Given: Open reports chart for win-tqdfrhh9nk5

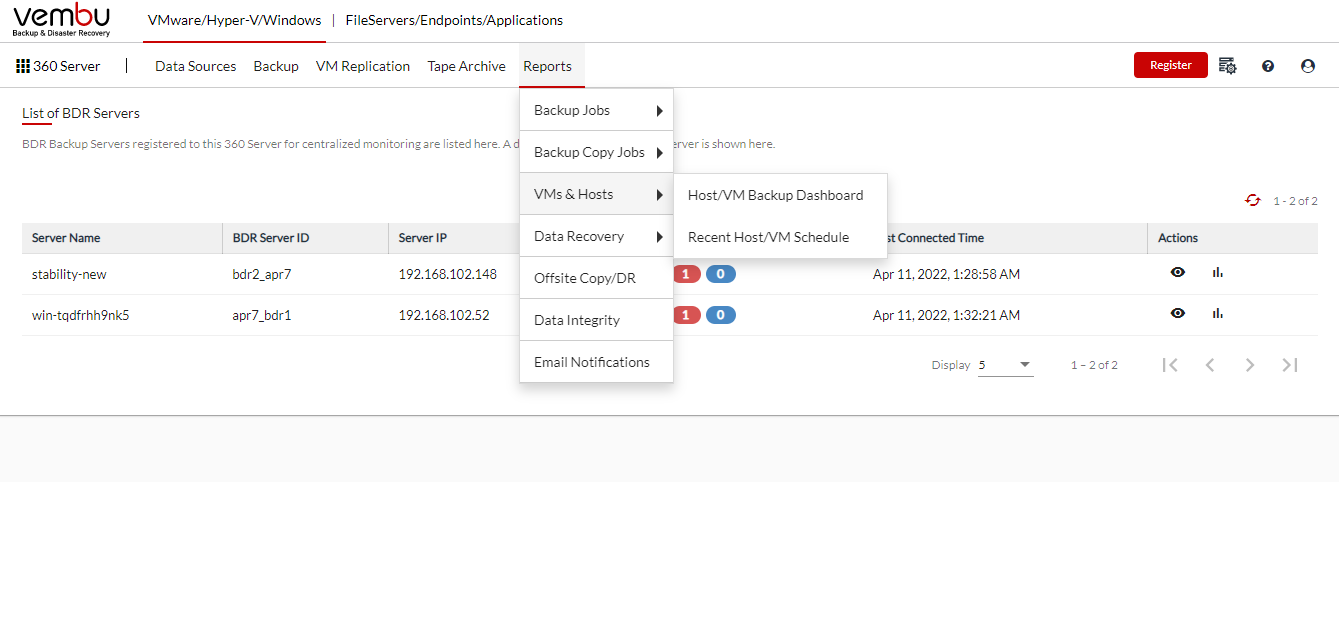Looking at the screenshot, I should (x=1217, y=313).
